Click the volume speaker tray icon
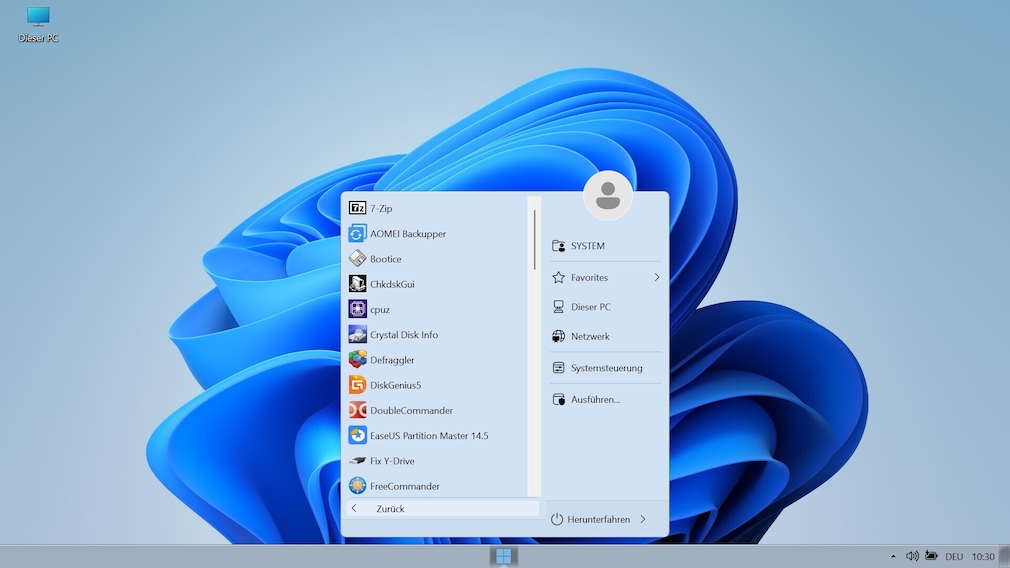The image size is (1010, 568). point(911,556)
